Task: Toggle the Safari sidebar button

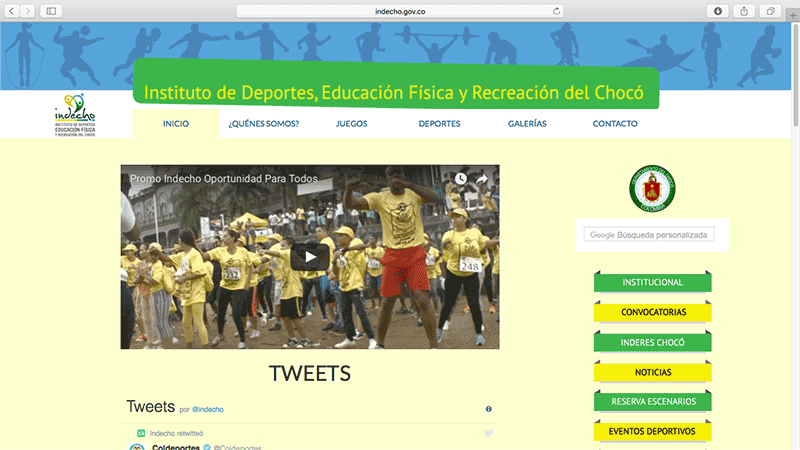Action: tap(51, 11)
